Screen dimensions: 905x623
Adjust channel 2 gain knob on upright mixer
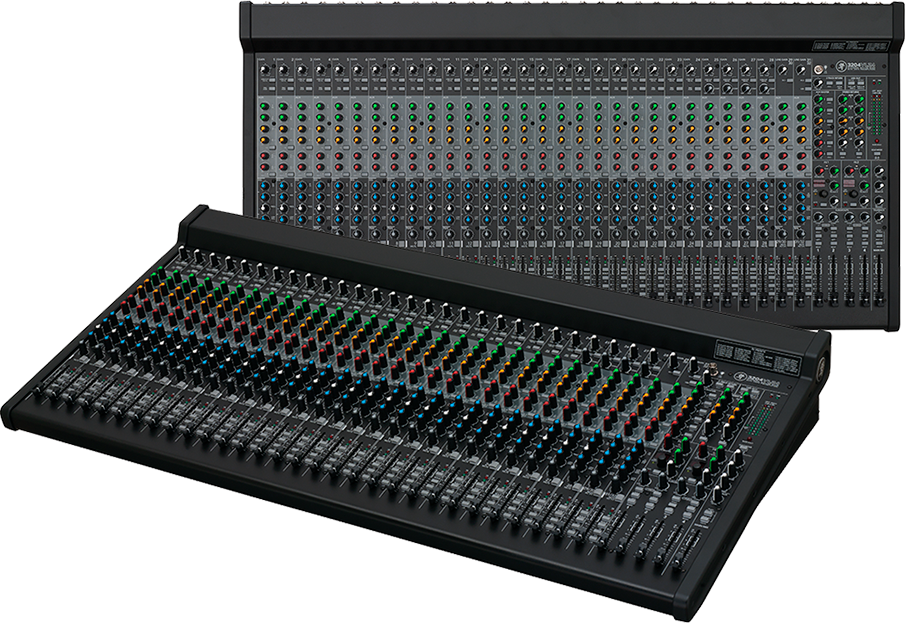coord(283,70)
